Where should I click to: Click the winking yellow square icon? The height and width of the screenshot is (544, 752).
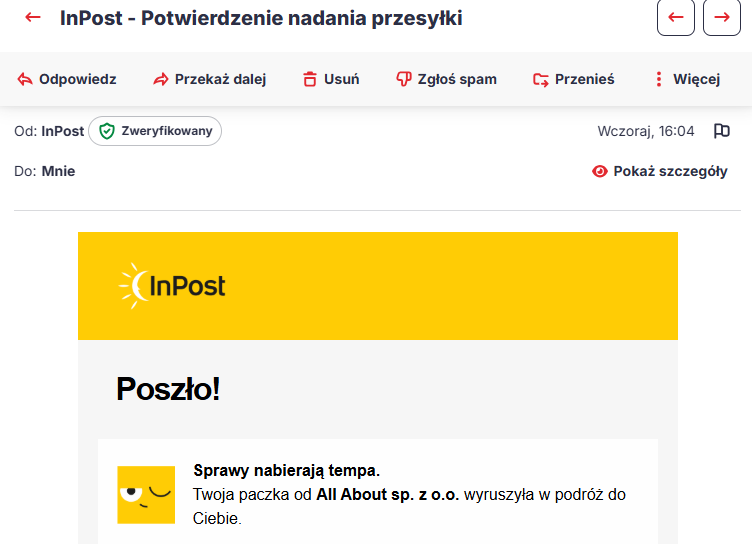(146, 494)
